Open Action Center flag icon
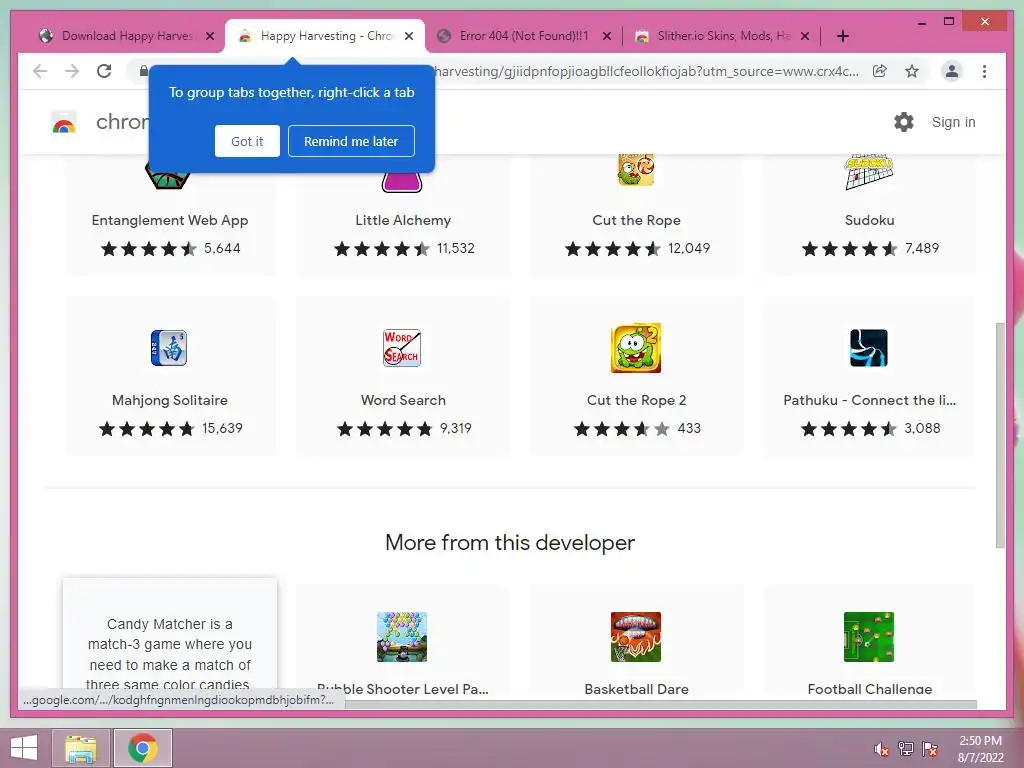This screenshot has width=1024, height=768. [x=930, y=749]
